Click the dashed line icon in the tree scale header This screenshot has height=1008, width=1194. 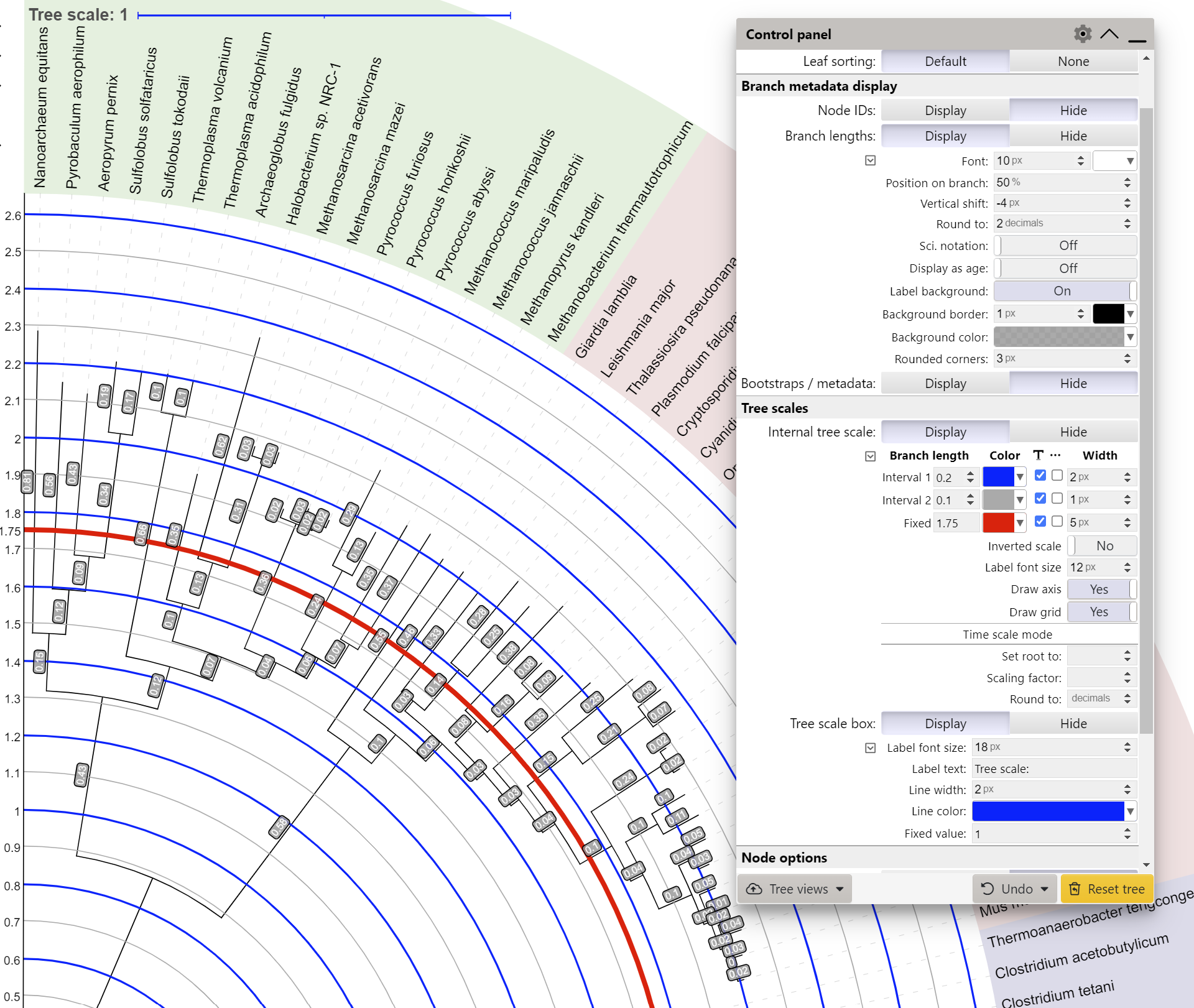(1055, 455)
